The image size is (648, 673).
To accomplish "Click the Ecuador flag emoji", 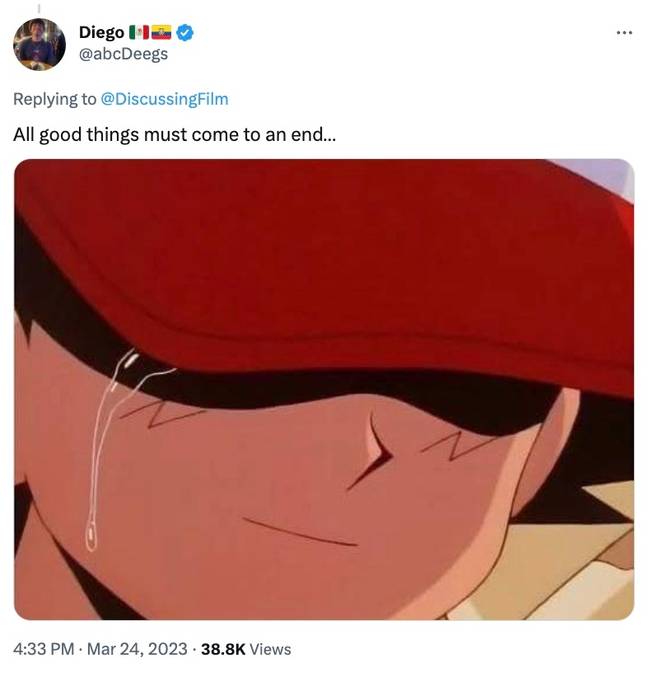I will coord(161,33).
